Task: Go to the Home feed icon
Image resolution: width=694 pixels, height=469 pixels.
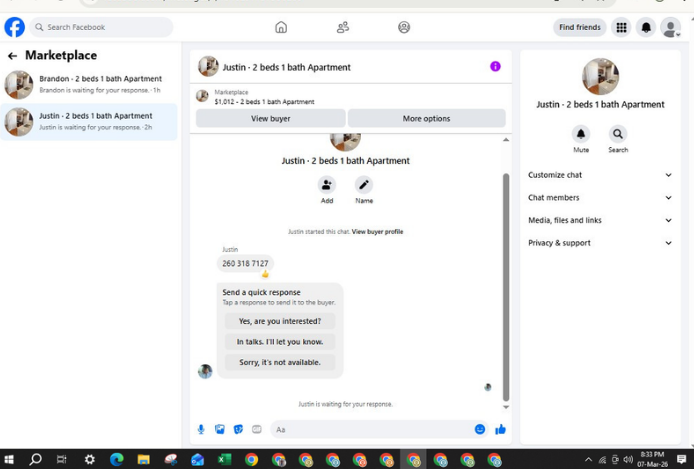Action: tap(281, 27)
